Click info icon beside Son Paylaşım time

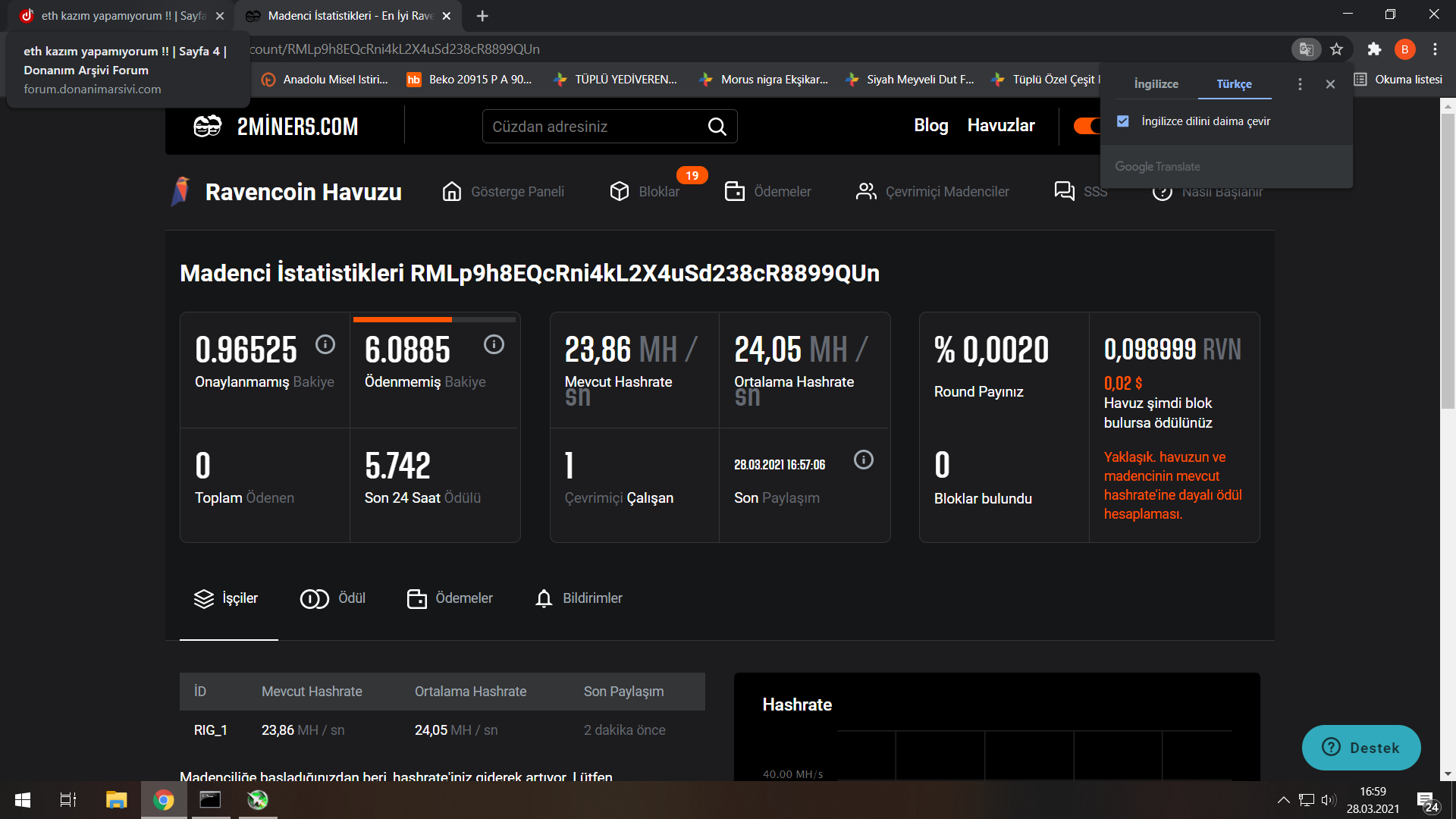tap(863, 460)
